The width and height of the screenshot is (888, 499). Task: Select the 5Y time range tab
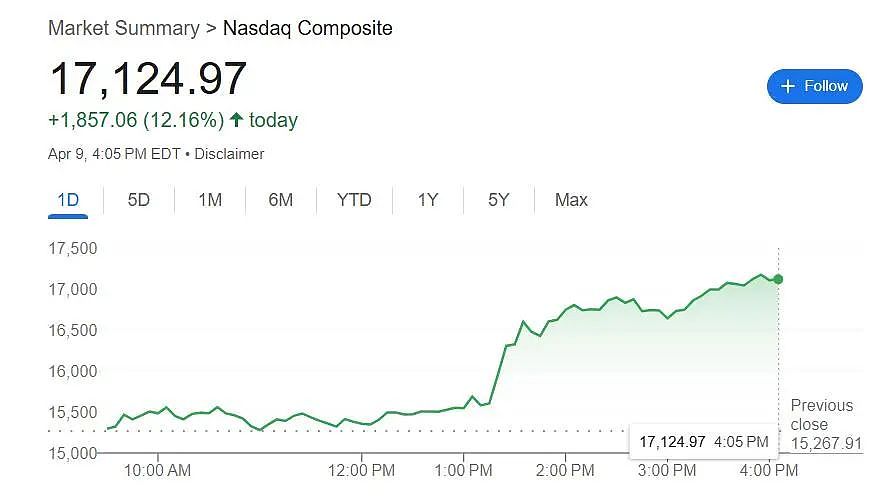pyautogui.click(x=499, y=200)
